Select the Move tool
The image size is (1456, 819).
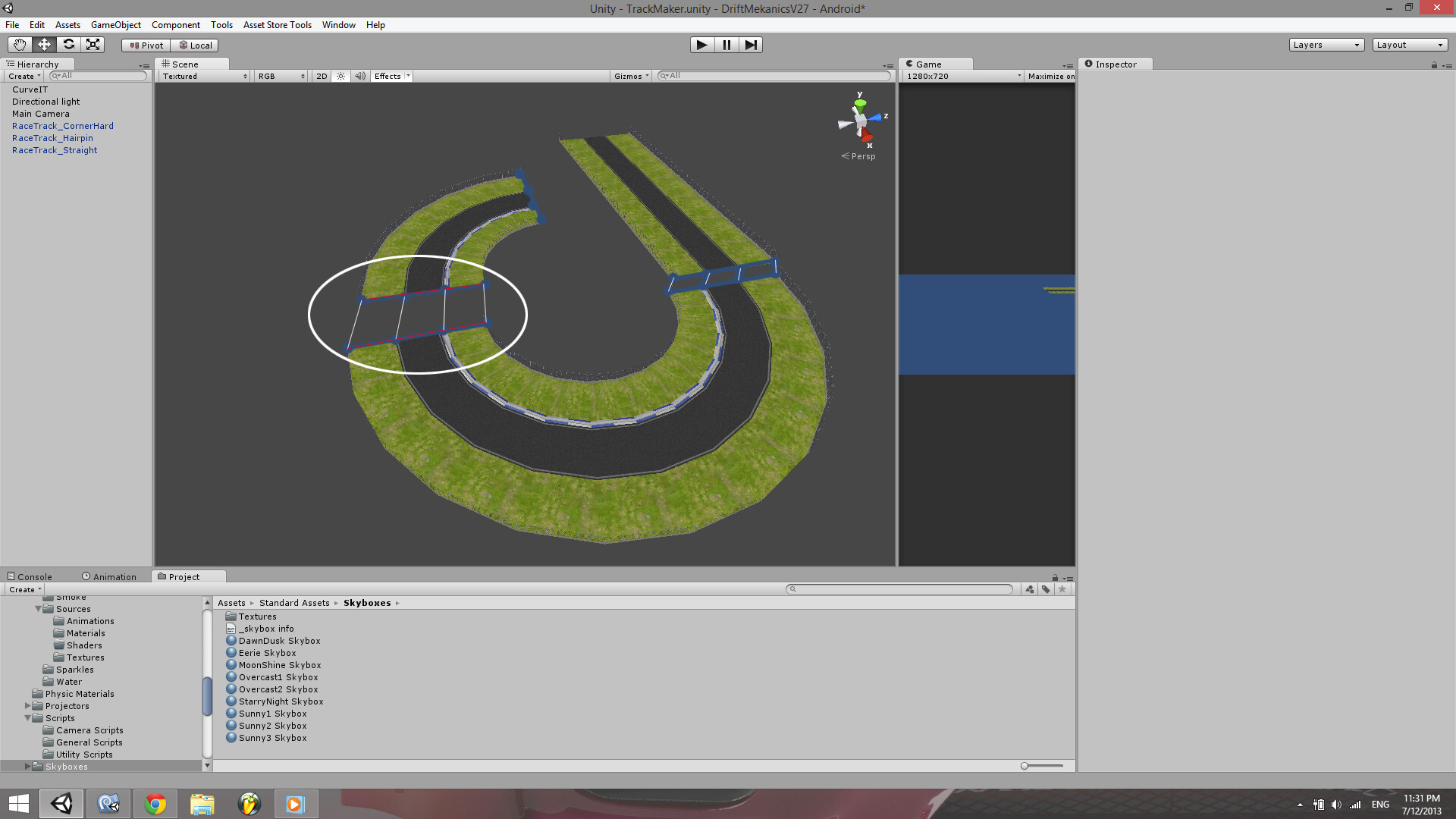tap(43, 44)
